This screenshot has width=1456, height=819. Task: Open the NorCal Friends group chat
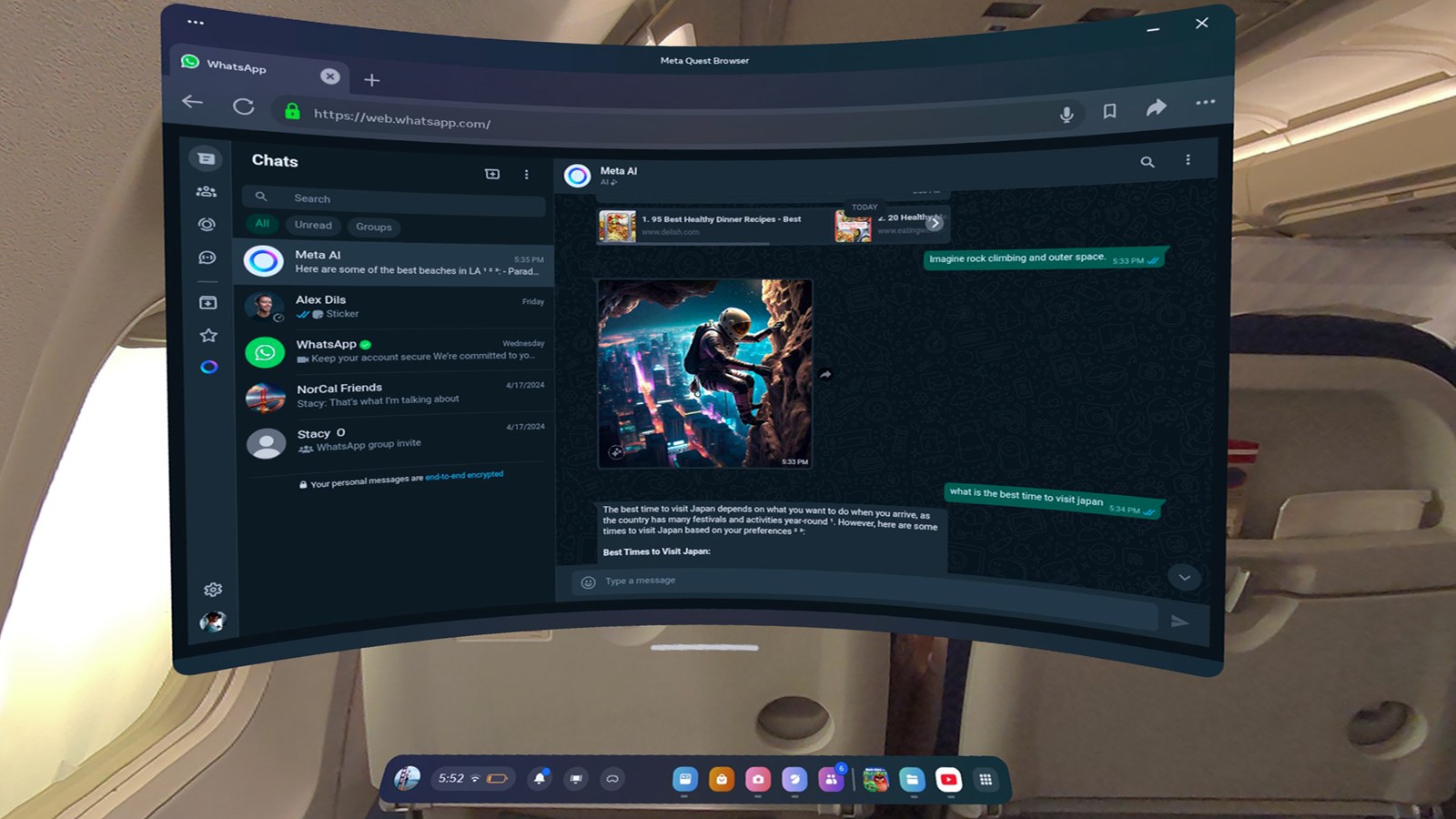point(395,394)
